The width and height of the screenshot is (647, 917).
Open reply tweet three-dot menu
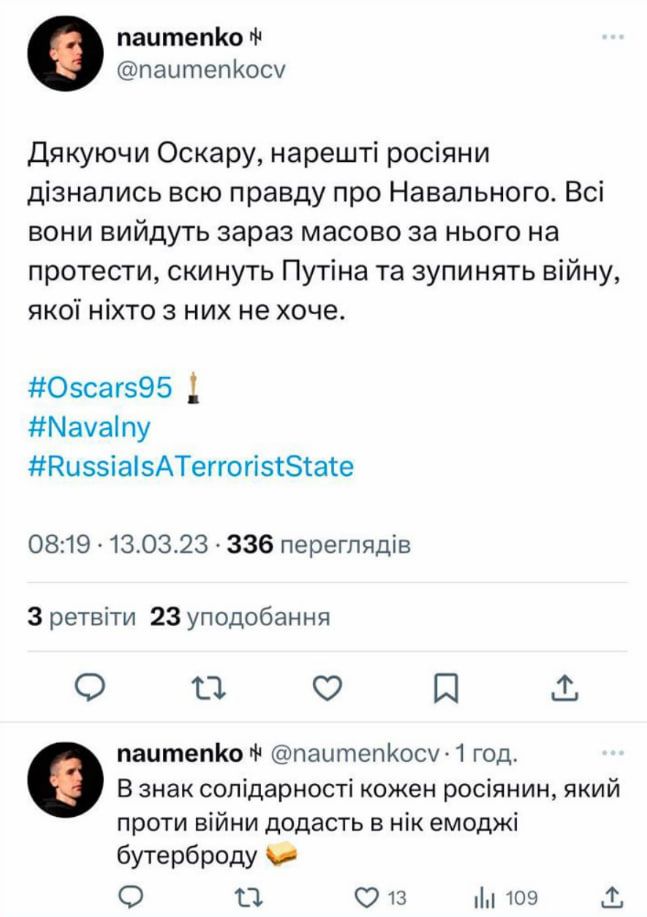coord(612,752)
